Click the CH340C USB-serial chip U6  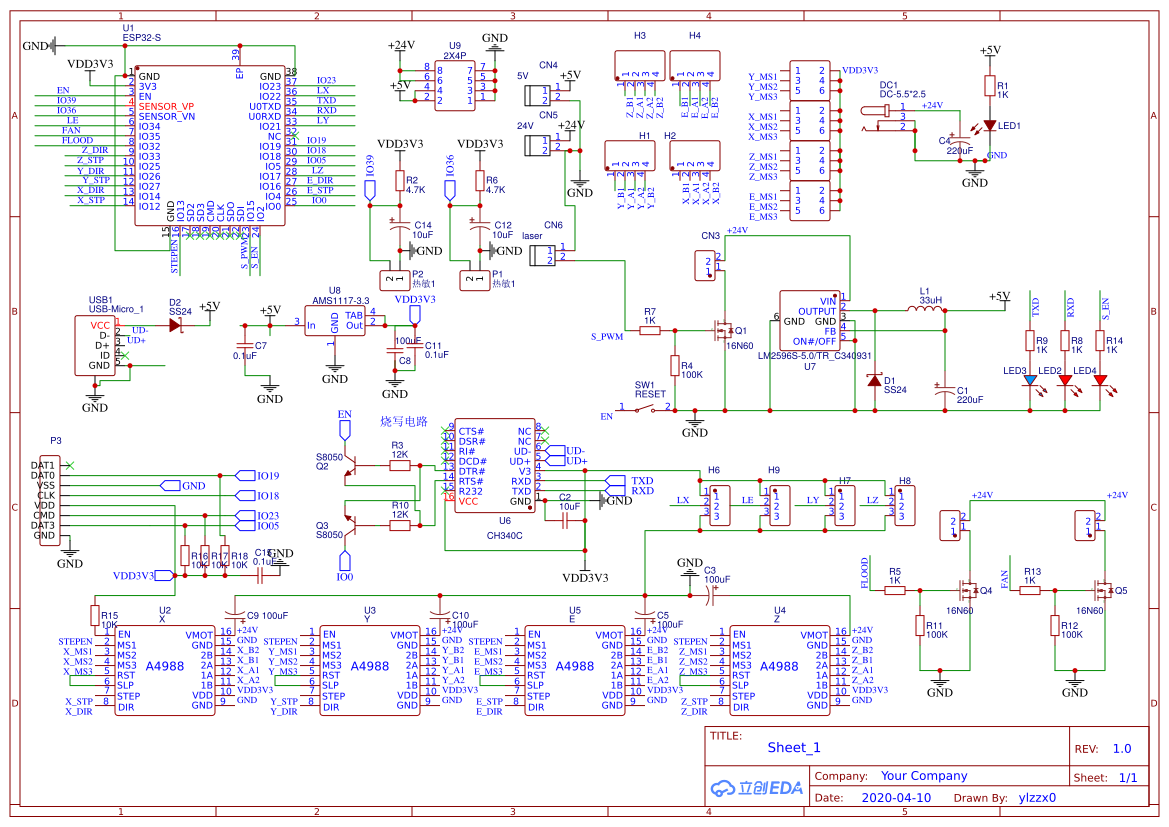(494, 465)
